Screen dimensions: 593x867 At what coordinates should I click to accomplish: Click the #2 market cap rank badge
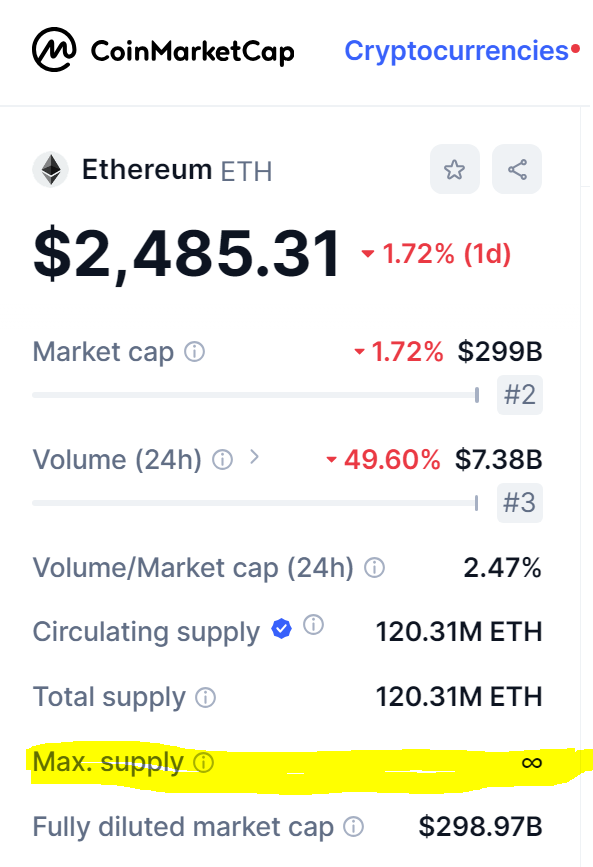pyautogui.click(x=519, y=395)
